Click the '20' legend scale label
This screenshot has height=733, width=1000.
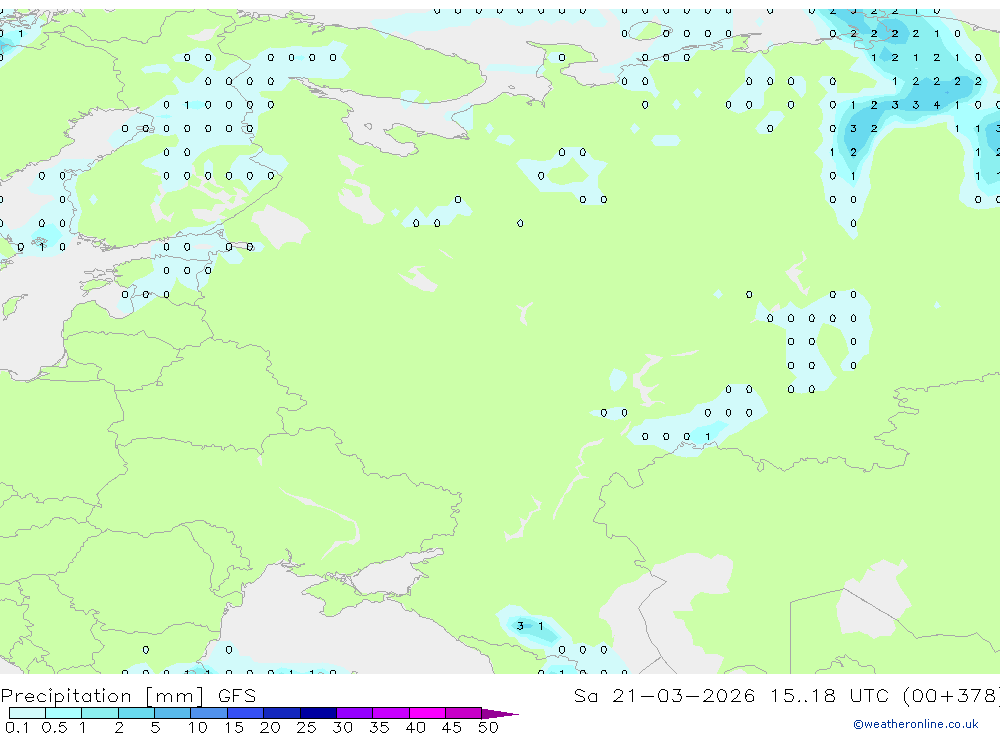270,727
